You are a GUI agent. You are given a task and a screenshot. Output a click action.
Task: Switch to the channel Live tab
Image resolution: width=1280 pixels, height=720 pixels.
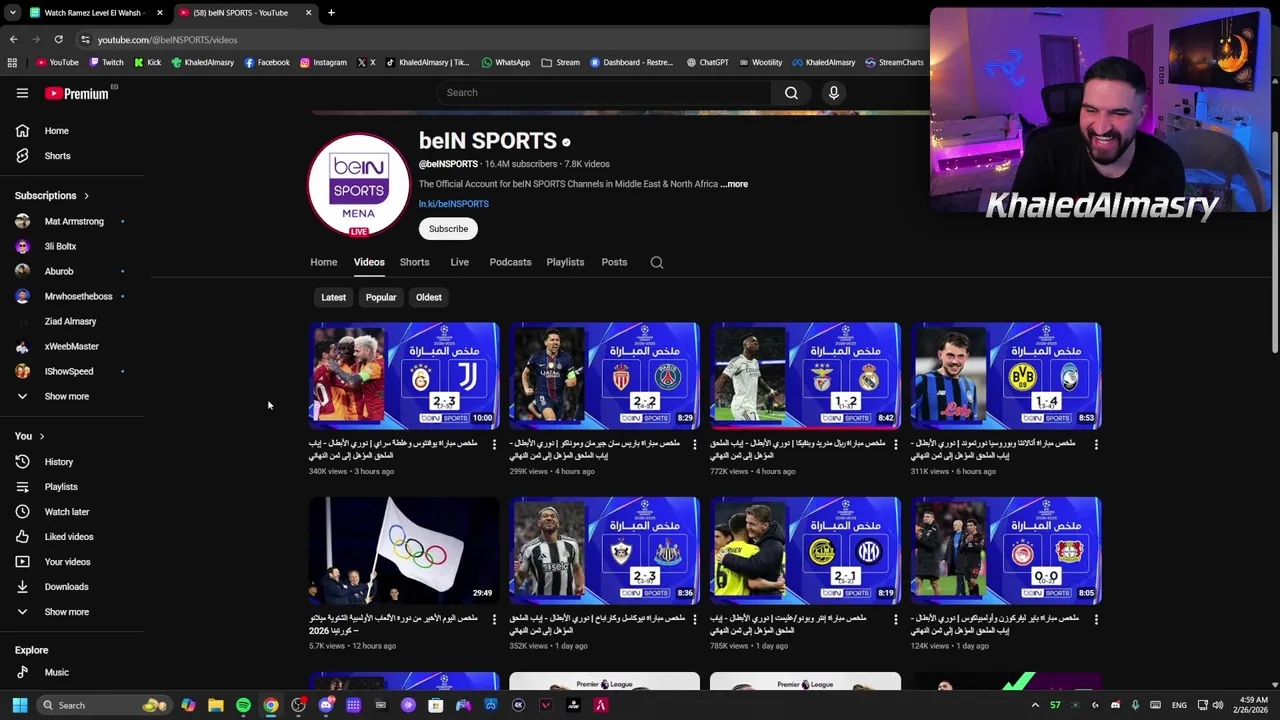click(x=459, y=262)
